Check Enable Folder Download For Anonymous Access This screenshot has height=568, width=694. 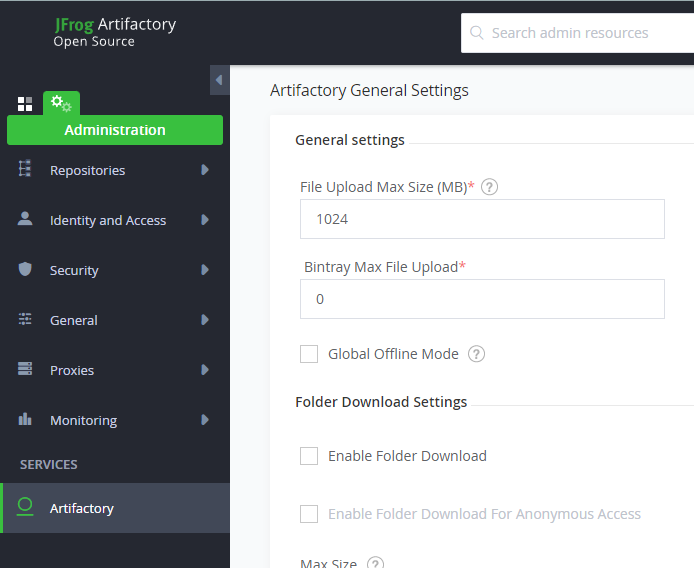coord(309,514)
